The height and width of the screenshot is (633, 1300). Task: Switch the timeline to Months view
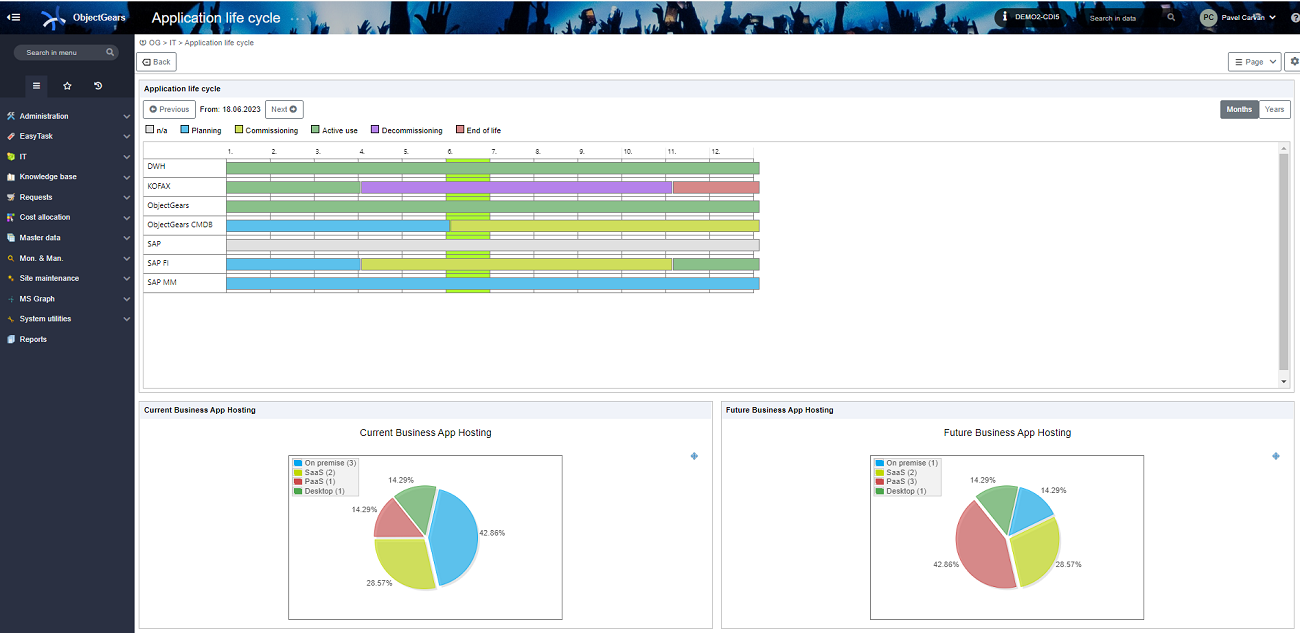pos(1239,109)
